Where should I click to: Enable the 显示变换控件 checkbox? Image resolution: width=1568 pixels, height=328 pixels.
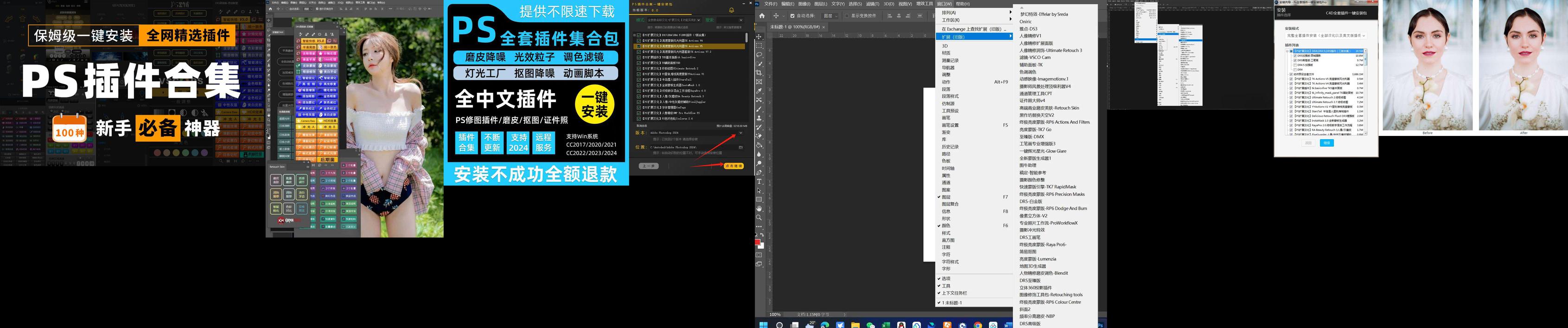click(x=847, y=16)
